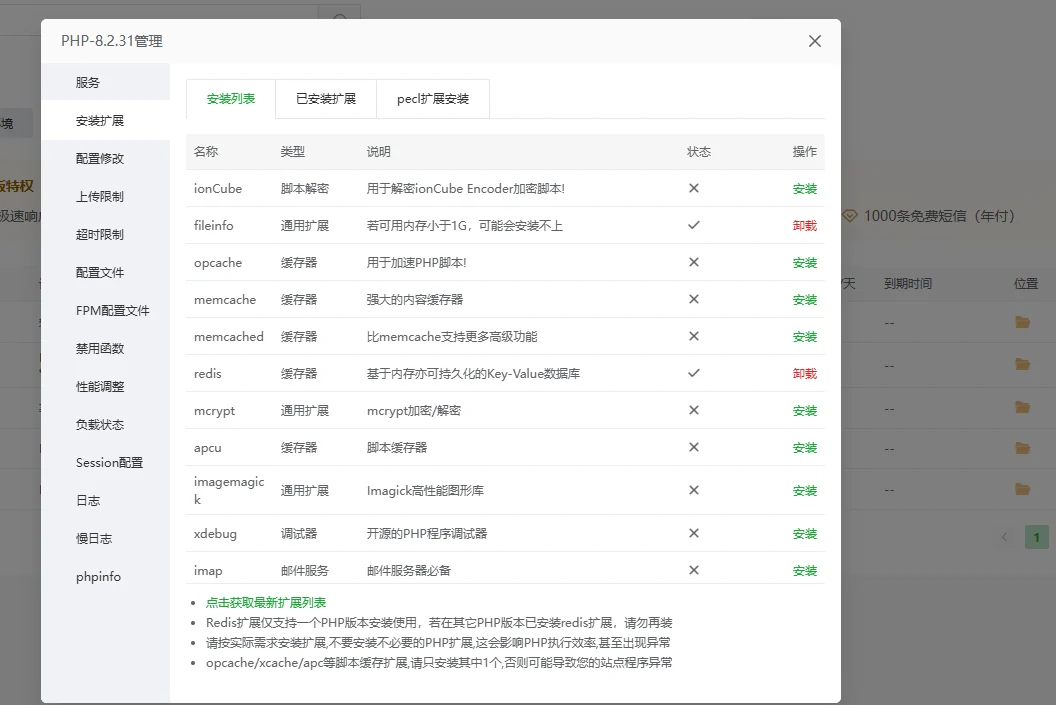Click the xdebug extension name
This screenshot has width=1056, height=705.
(x=215, y=534)
